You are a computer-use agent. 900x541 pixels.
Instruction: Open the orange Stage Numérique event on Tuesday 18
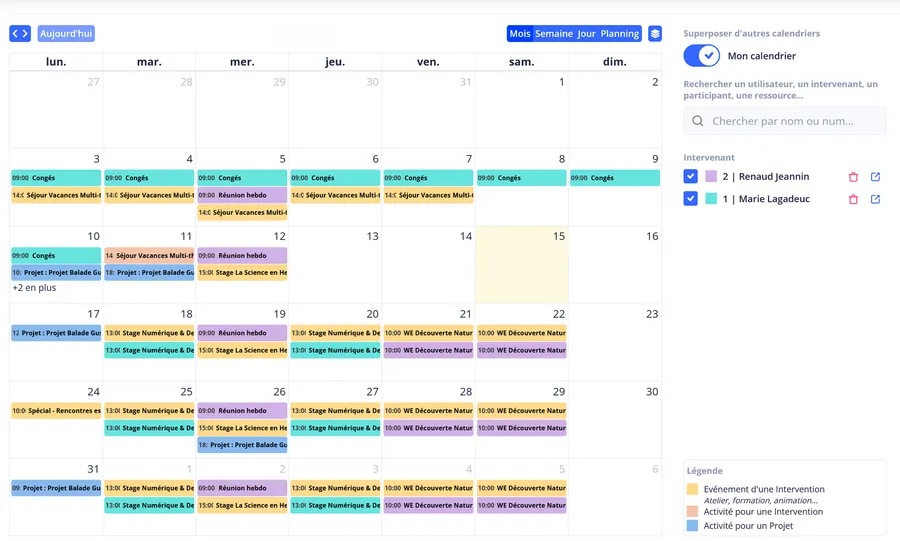149,333
